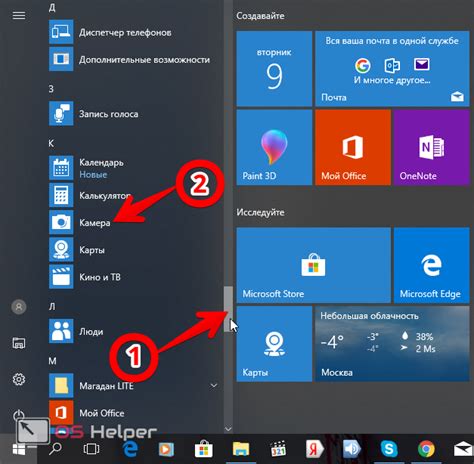The image size is (474, 464).
Task: Click the Skype taskbar icon
Action: tap(389, 449)
